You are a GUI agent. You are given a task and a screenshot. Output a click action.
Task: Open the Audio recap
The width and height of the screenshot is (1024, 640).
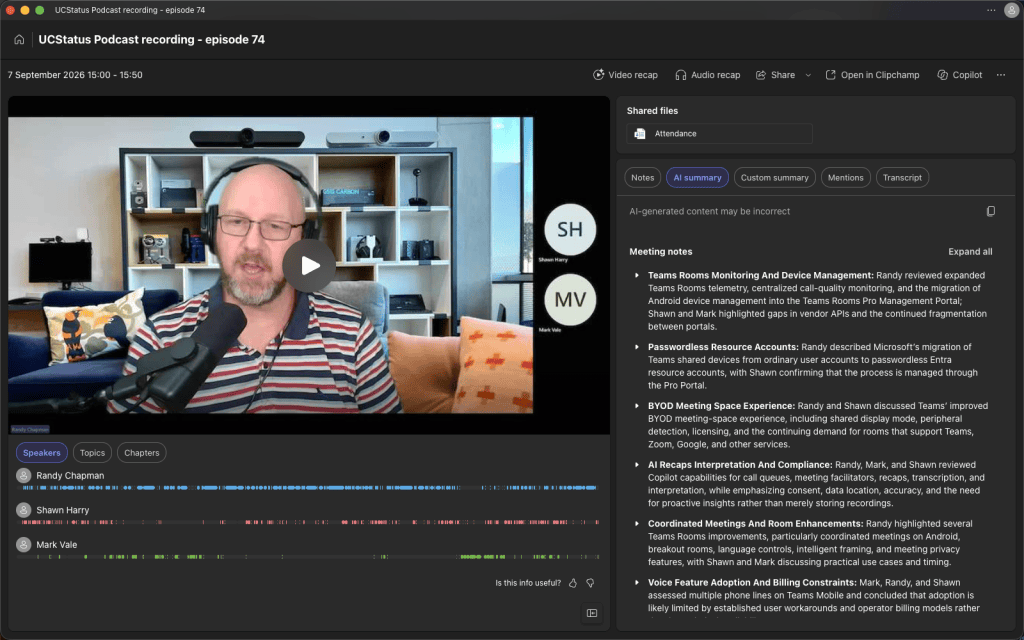[707, 75]
